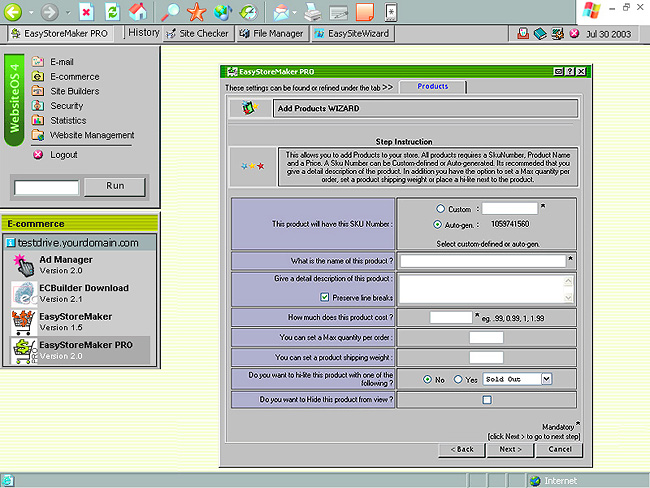Click the History clock icon in toolbar
The height and width of the screenshot is (488, 650).
(x=249, y=12)
